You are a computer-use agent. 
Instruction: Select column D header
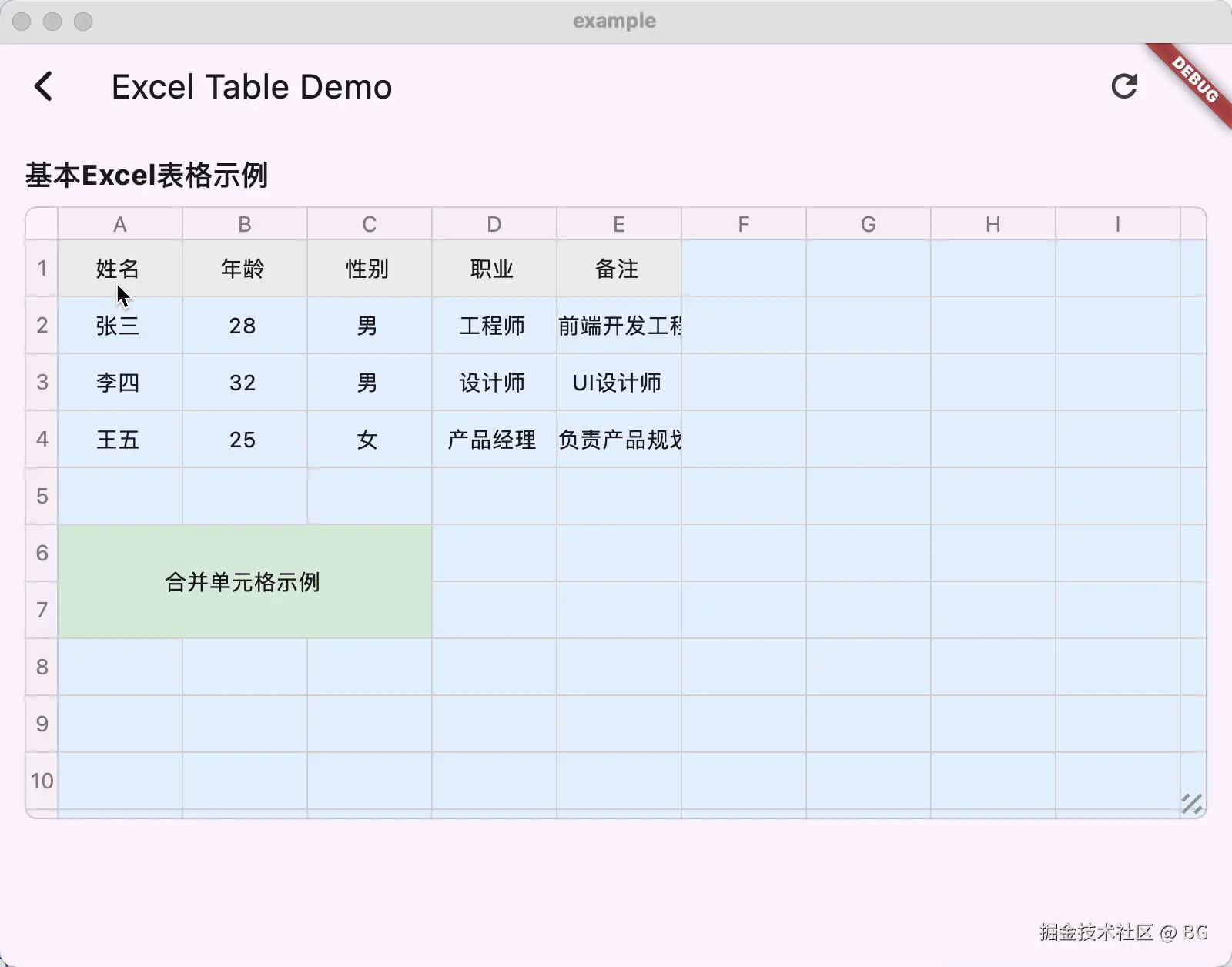click(x=494, y=224)
